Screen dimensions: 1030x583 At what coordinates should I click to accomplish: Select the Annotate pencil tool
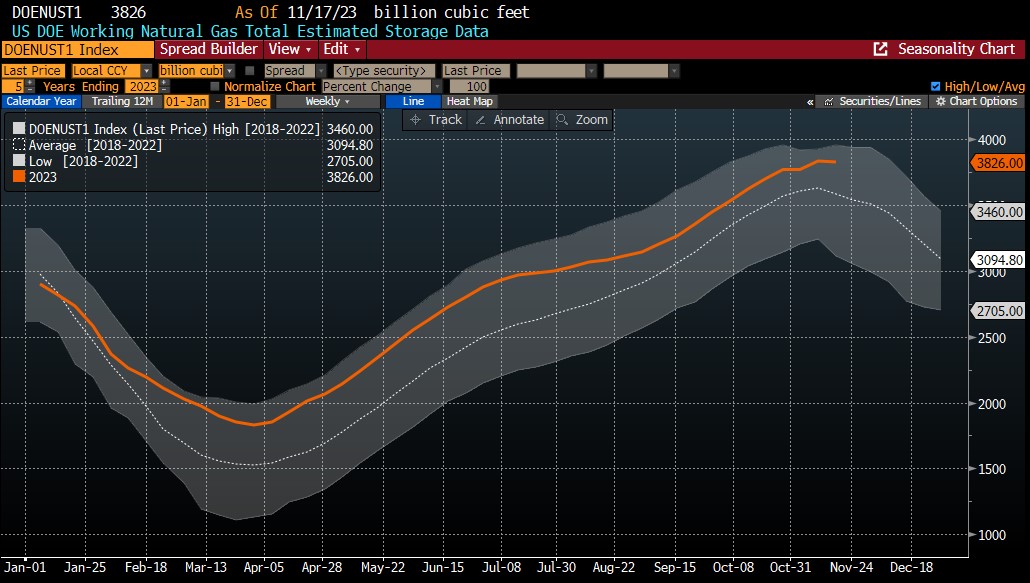509,120
